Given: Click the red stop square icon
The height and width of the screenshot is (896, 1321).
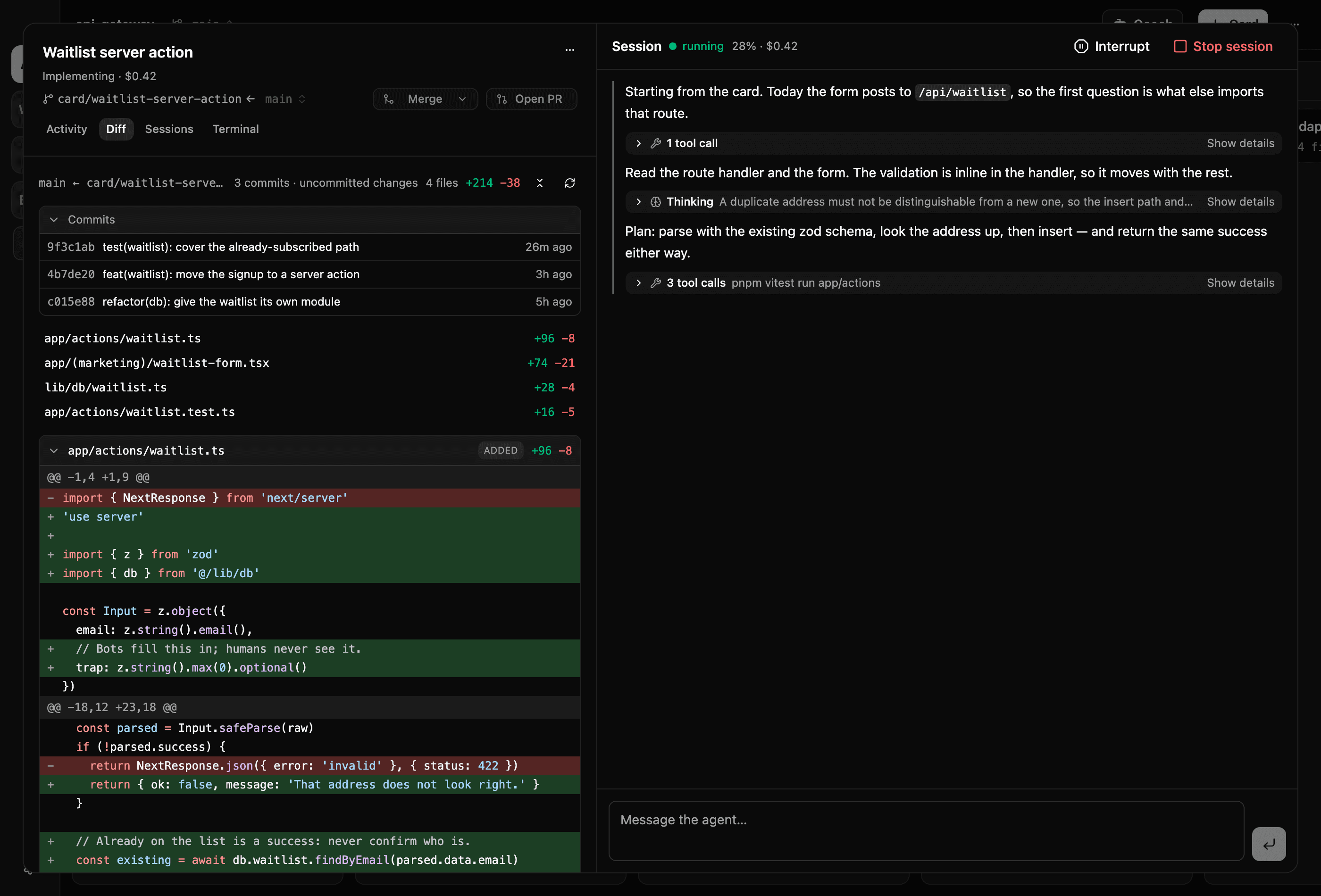Looking at the screenshot, I should click(x=1180, y=47).
